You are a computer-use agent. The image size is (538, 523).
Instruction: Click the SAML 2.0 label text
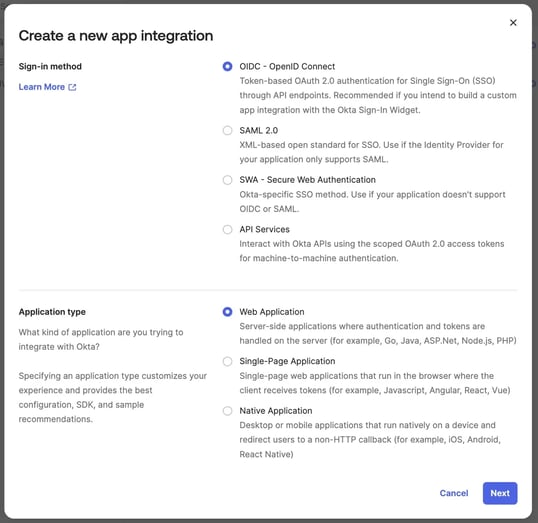[258, 130]
